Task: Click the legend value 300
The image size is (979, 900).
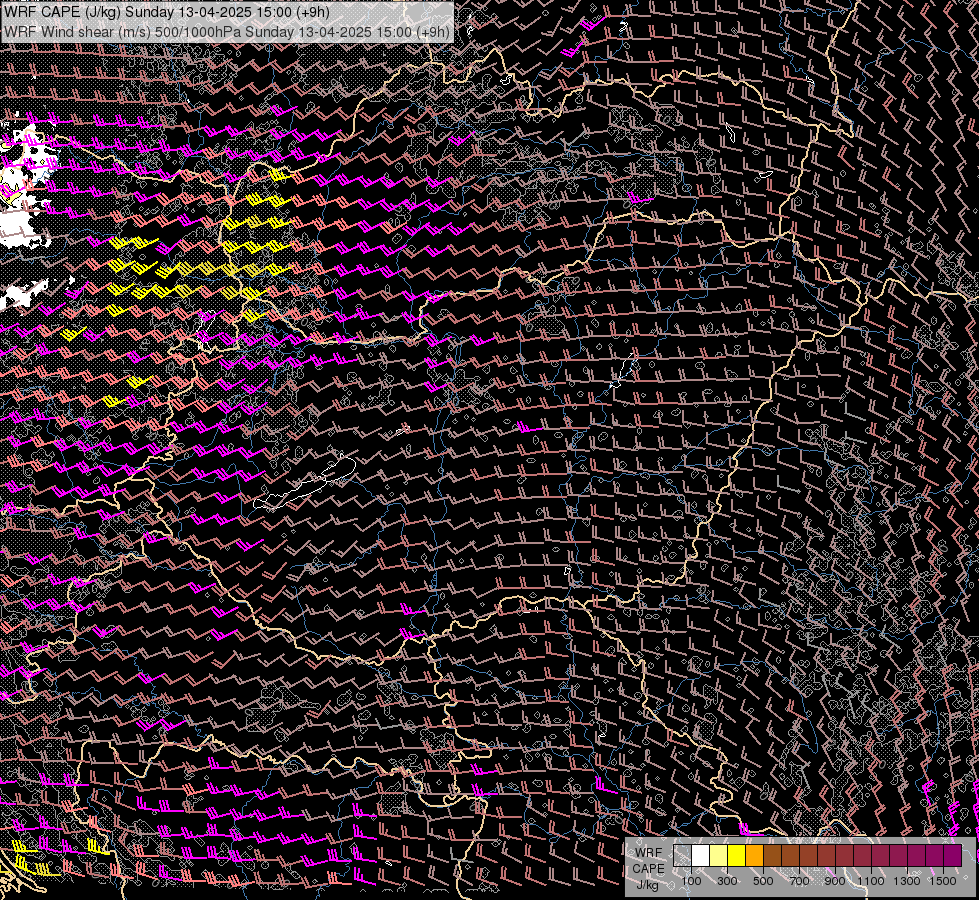Action: point(727,881)
